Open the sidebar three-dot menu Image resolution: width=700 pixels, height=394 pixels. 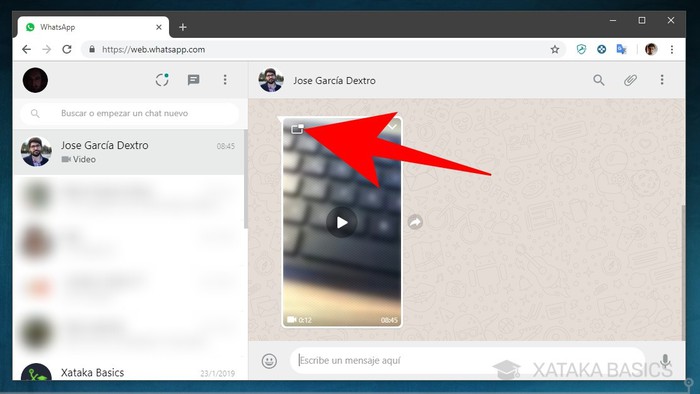click(225, 80)
